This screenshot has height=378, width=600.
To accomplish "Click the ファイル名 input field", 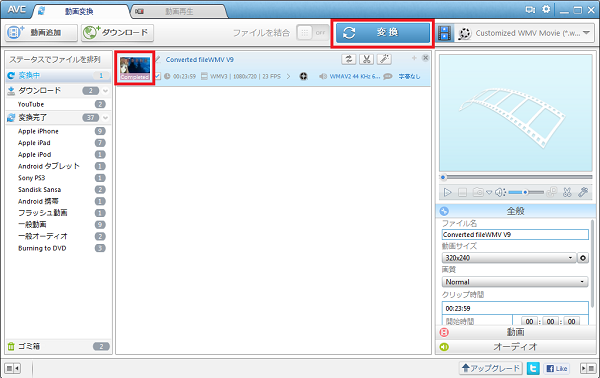I will coord(515,235).
